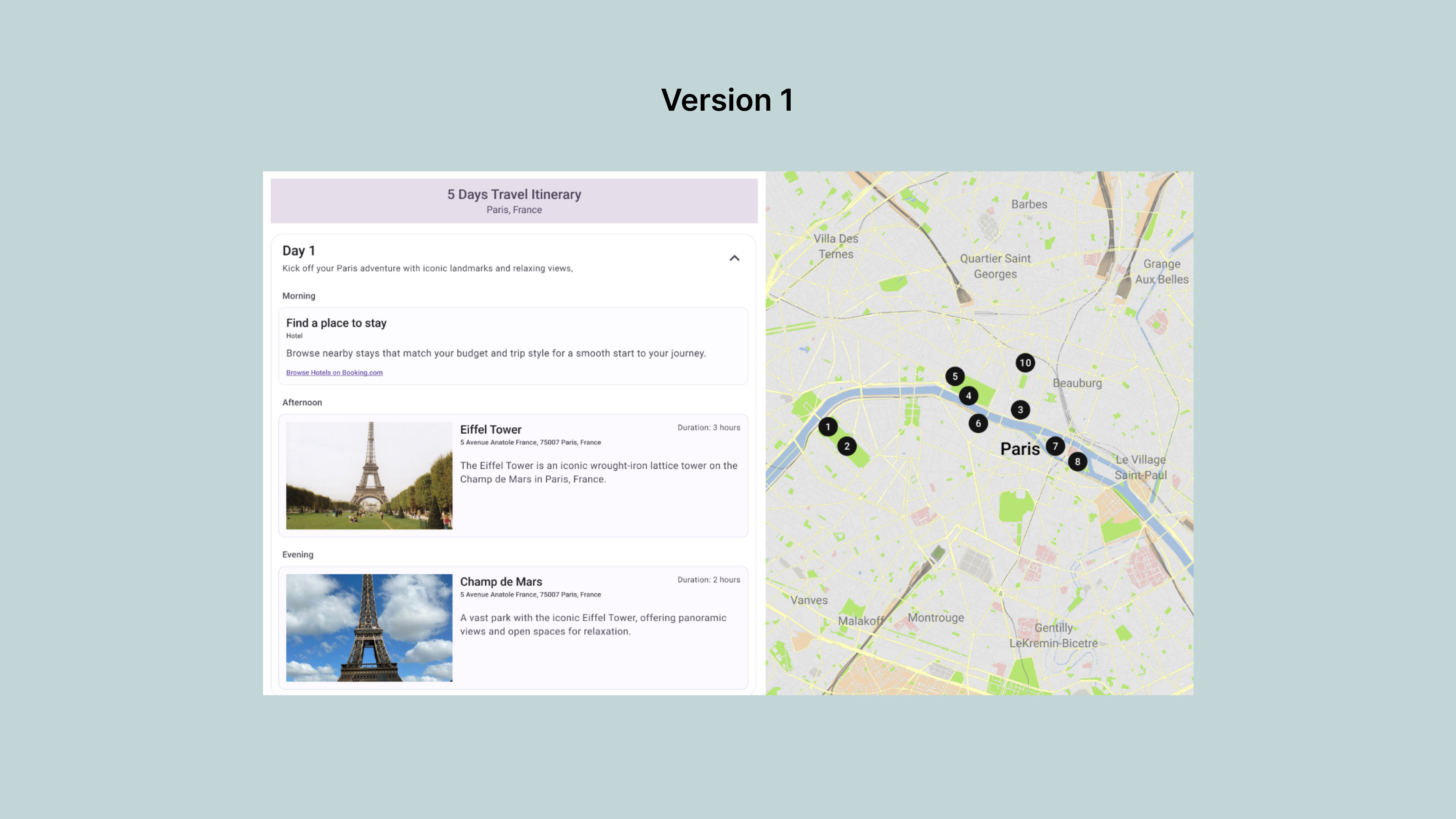Click the Paris label on the map
This screenshot has width=1456, height=819.
(1020, 449)
